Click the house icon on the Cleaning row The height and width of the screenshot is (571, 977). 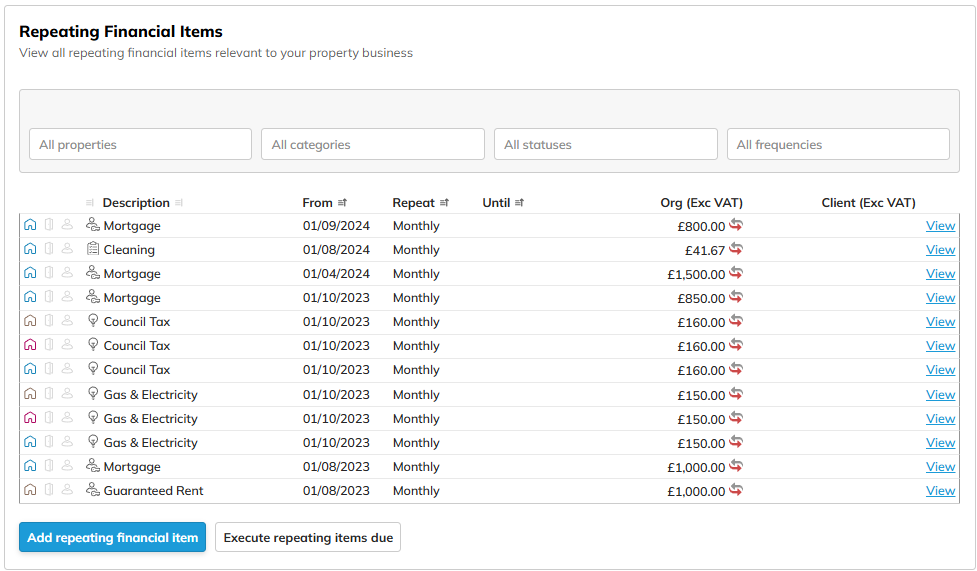(x=30, y=249)
